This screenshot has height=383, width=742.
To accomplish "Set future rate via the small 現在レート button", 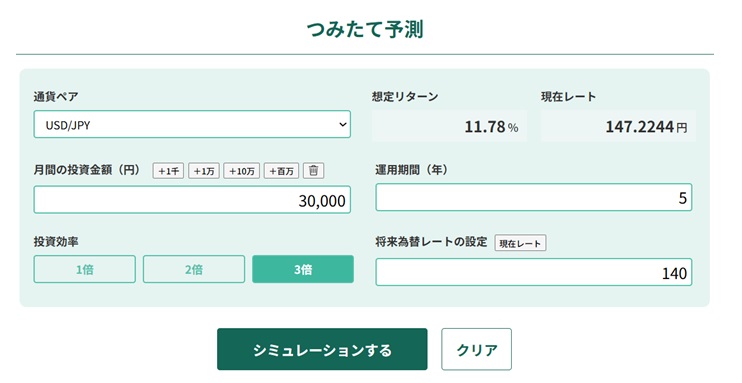I will 520,243.
